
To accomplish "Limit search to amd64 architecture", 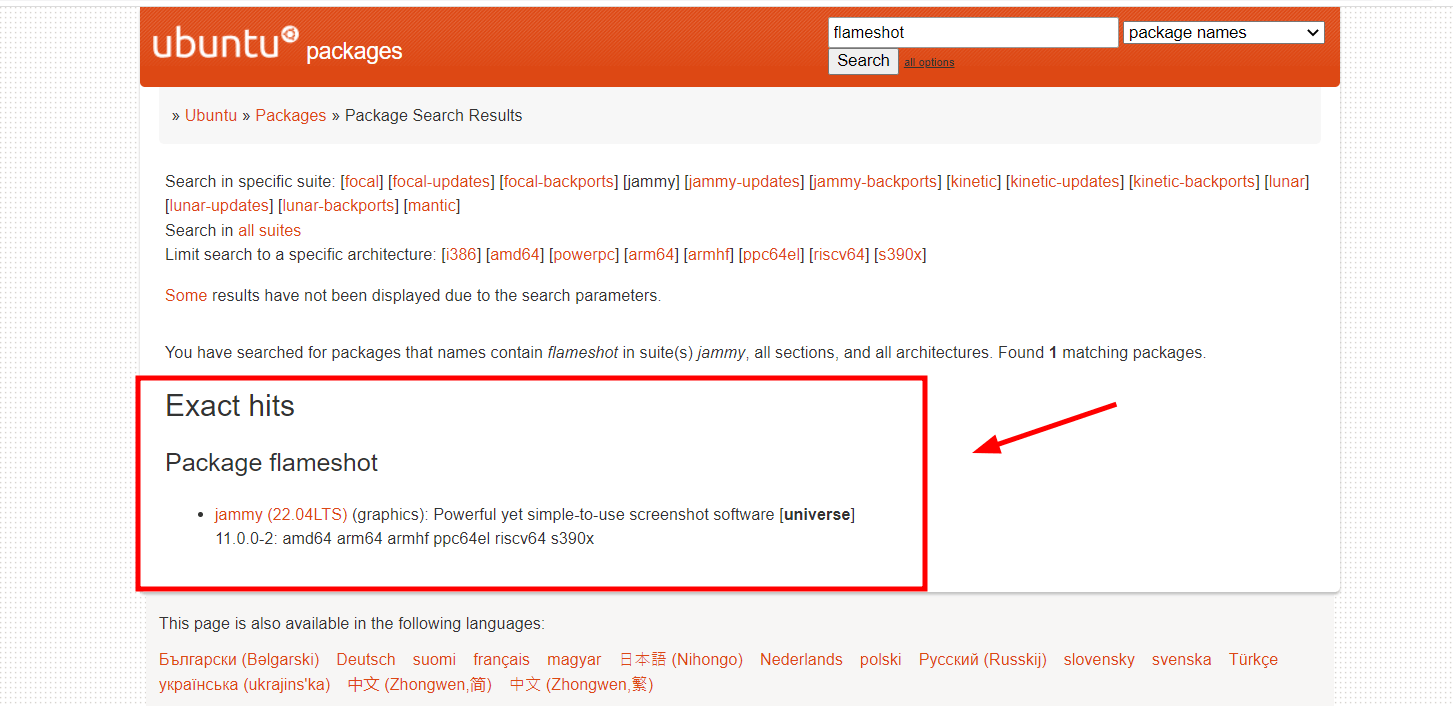I will tap(515, 254).
